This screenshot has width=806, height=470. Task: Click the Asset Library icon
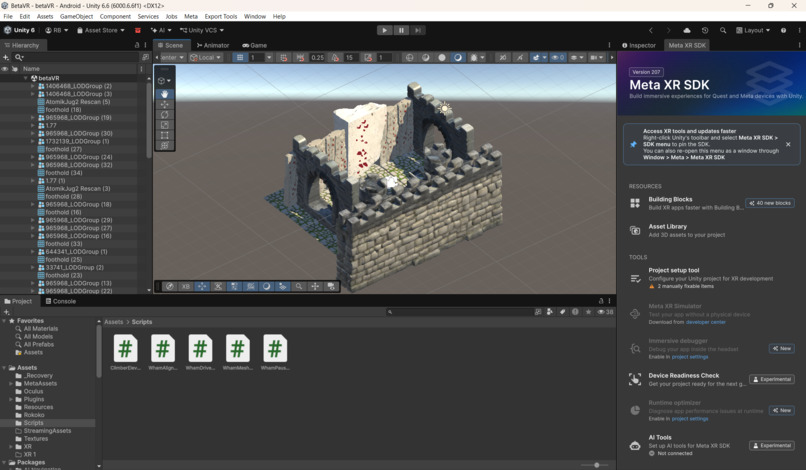point(635,230)
